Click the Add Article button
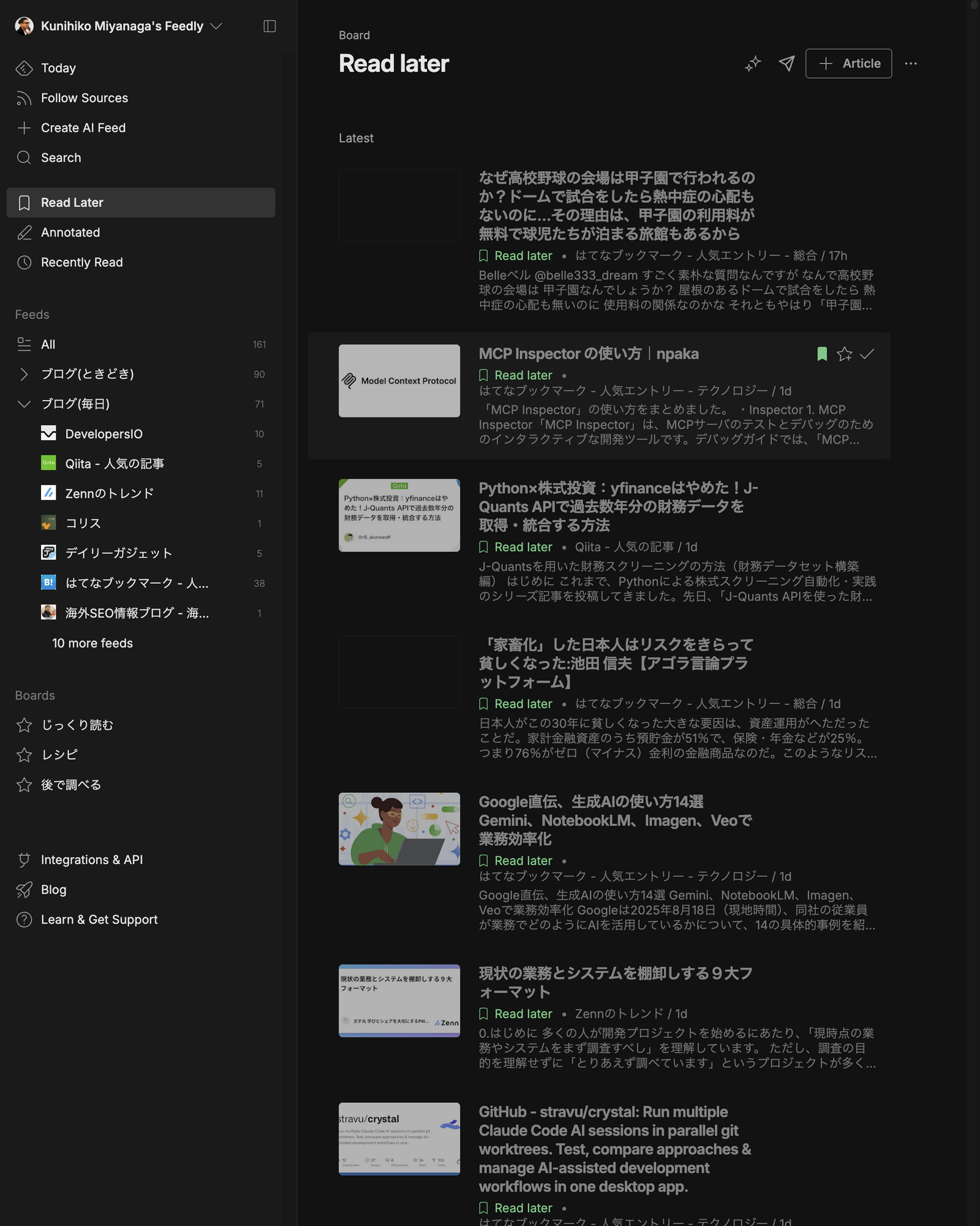980x1226 pixels. pyautogui.click(x=848, y=64)
